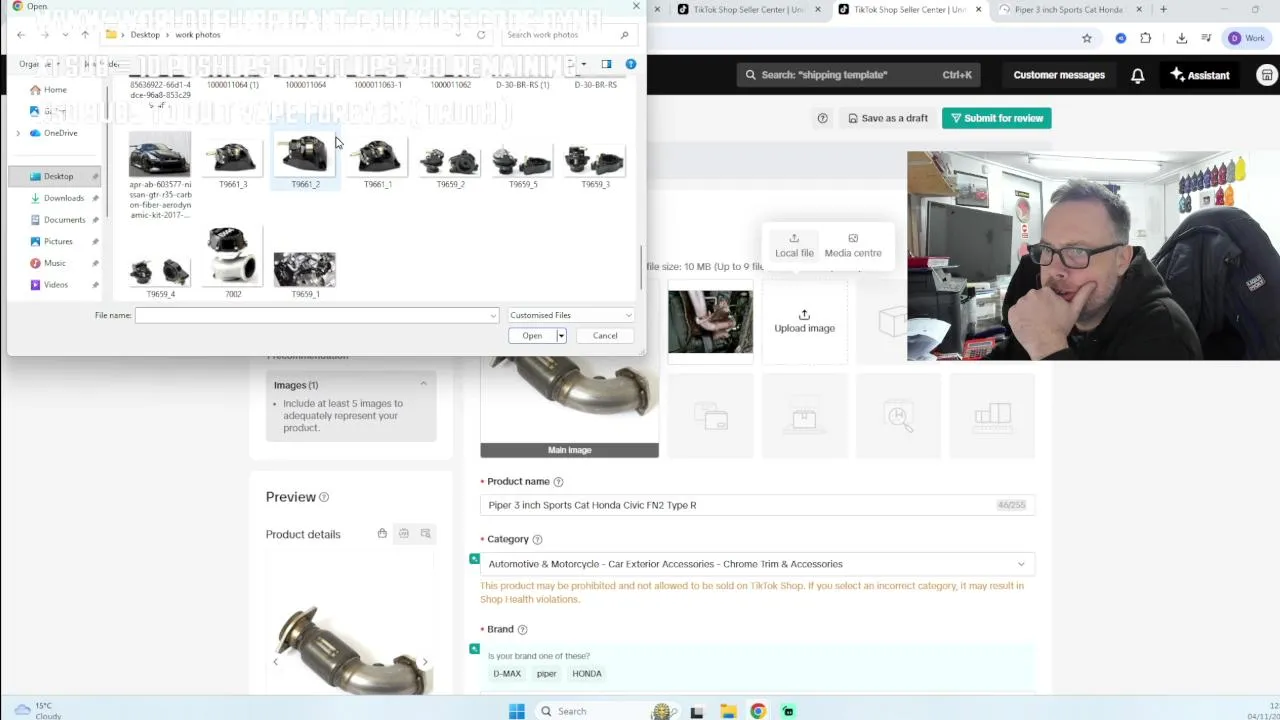1280x720 pixels.
Task: Select the Nissan GTR carbon kit photo
Action: tap(160, 176)
